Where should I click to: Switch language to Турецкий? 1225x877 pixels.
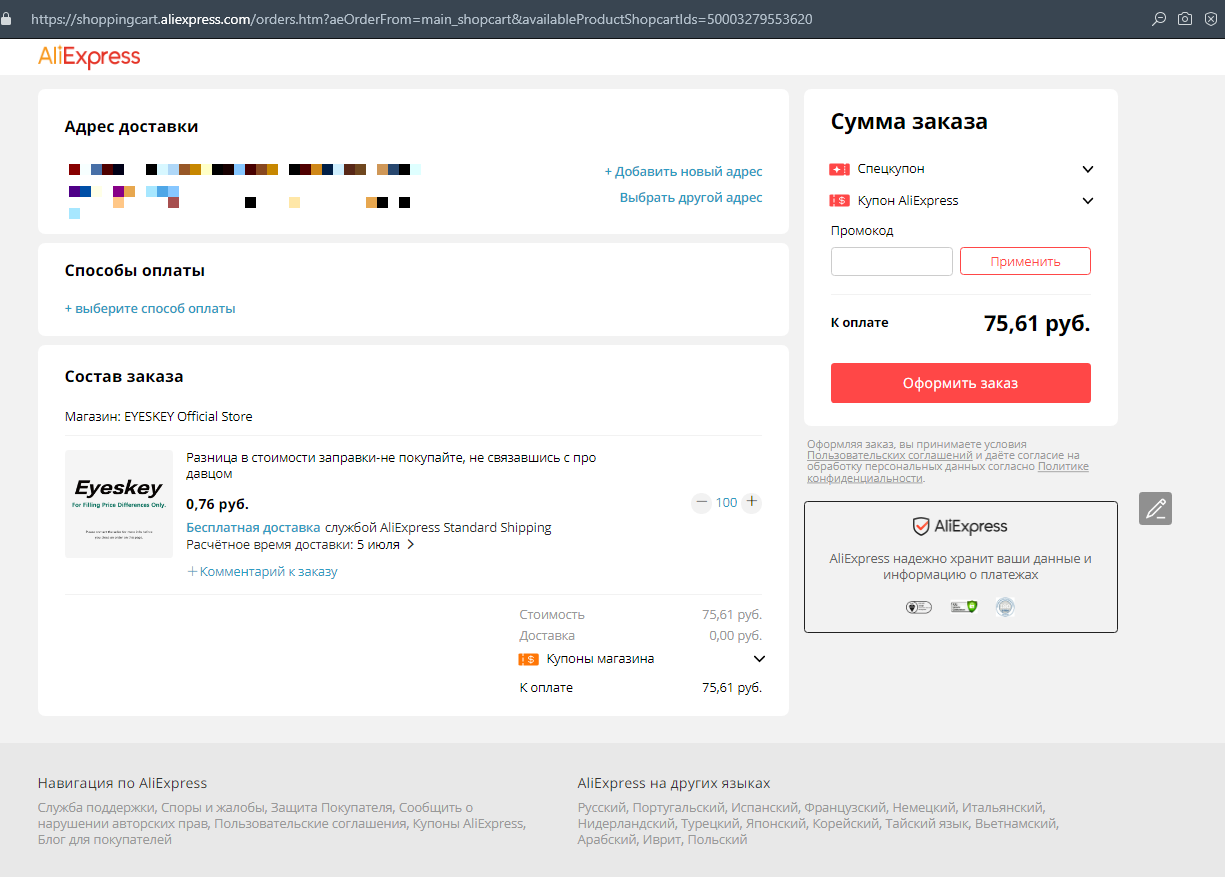[x=710, y=824]
